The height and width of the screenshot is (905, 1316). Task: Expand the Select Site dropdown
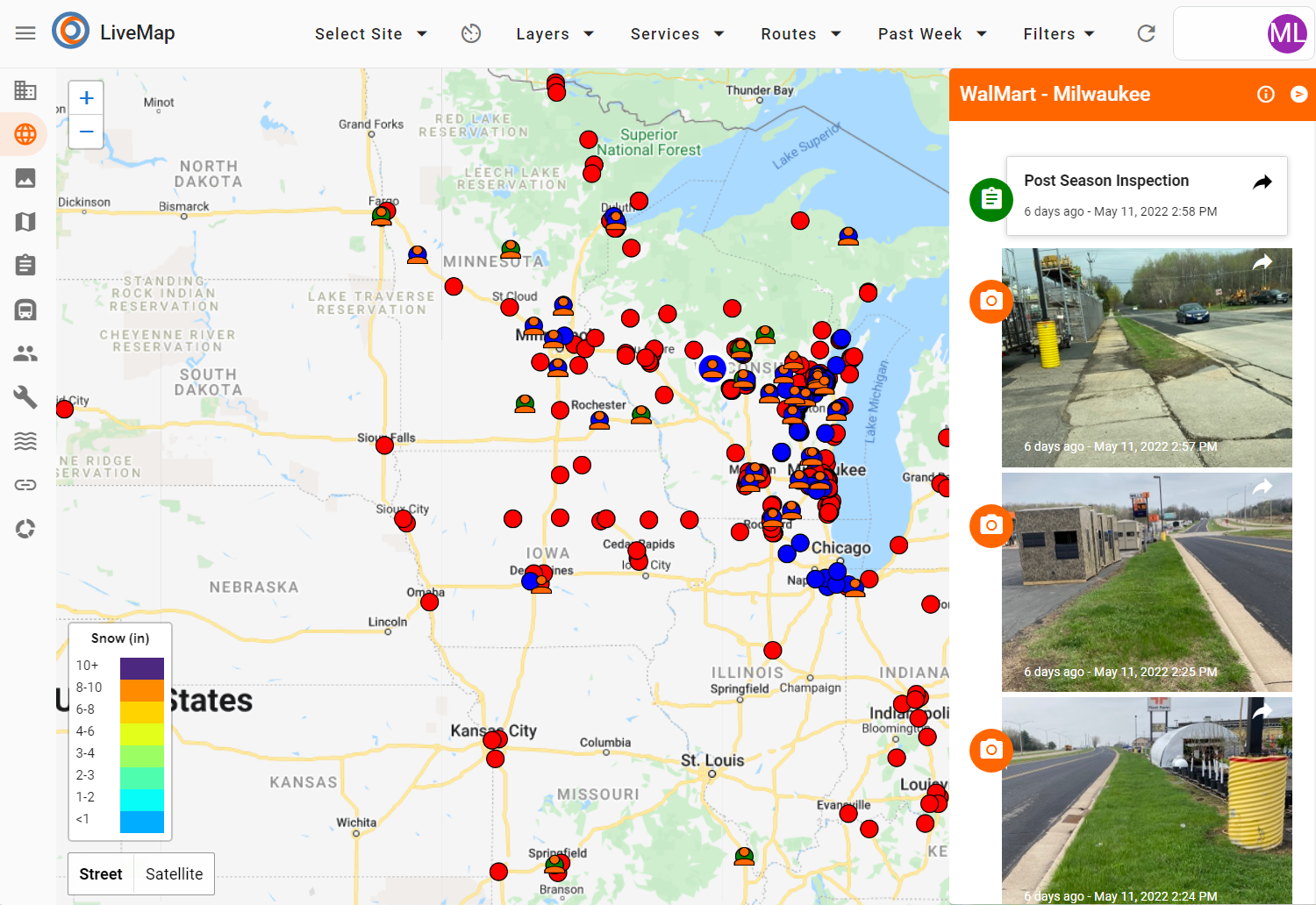(370, 33)
